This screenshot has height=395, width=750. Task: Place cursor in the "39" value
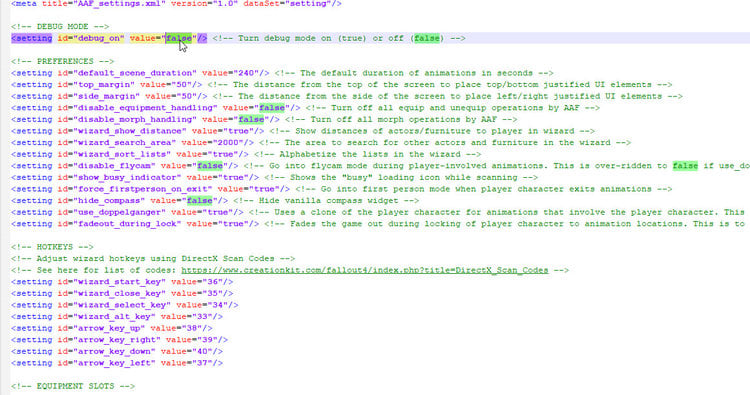tap(207, 340)
